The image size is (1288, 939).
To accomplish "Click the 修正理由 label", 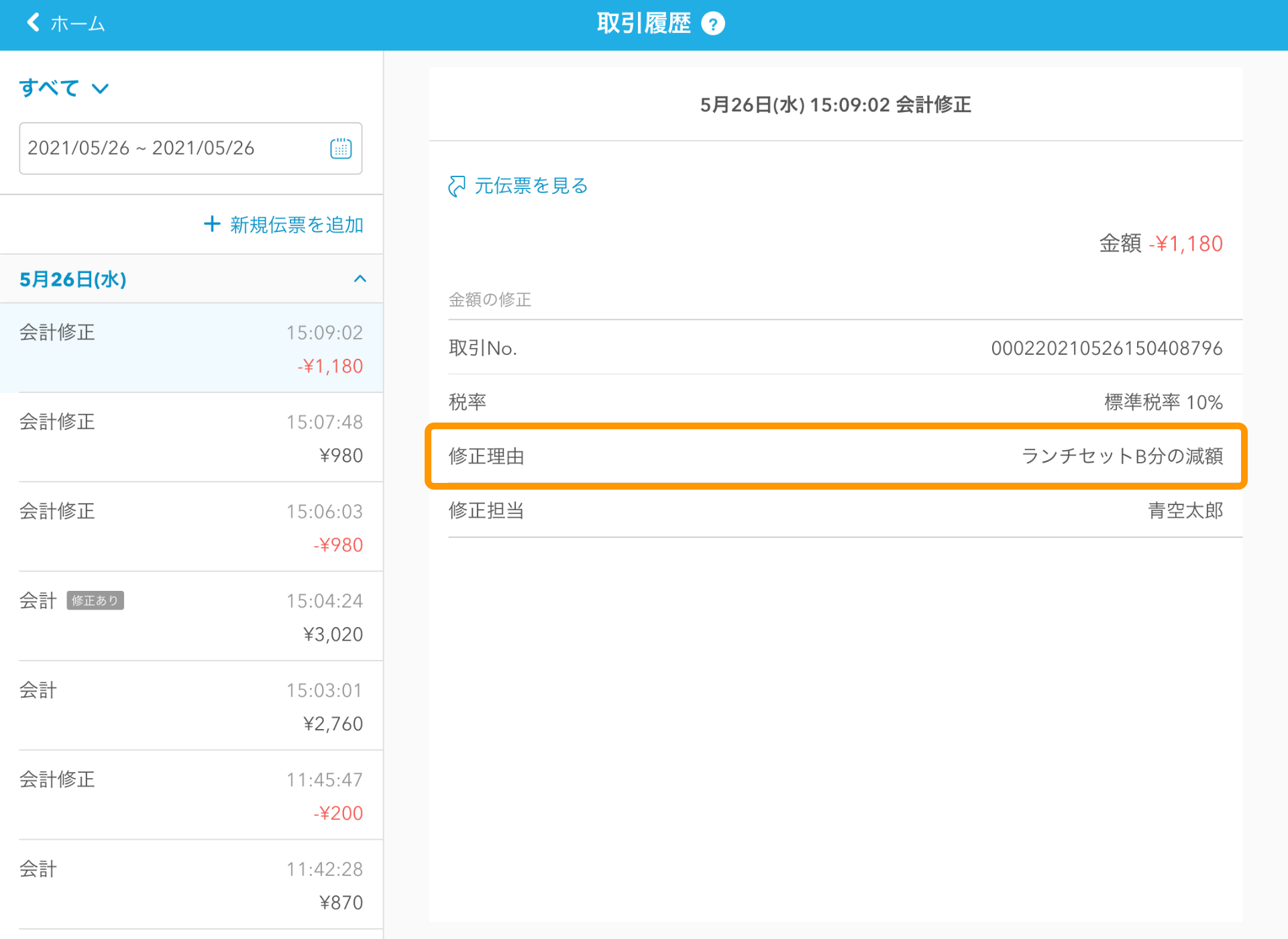I will [x=486, y=456].
